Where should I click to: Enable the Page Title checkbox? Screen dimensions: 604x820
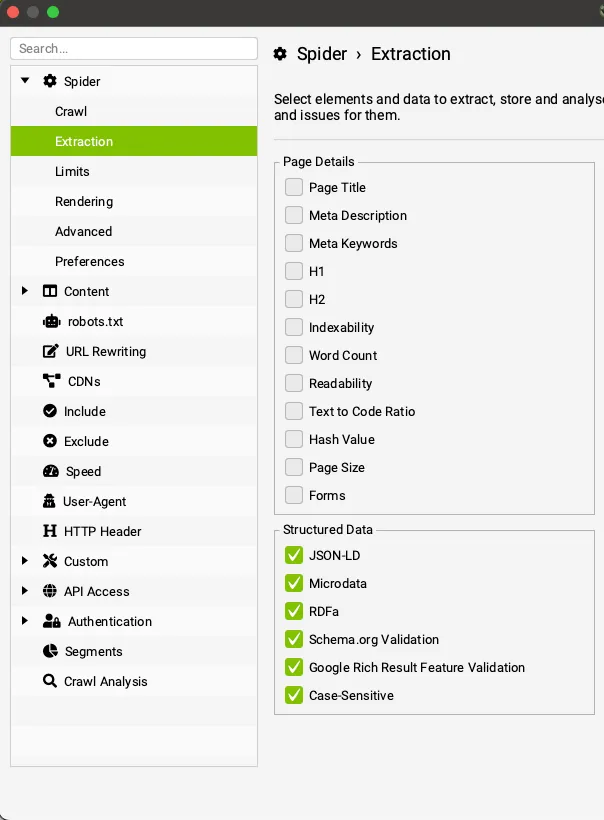294,187
